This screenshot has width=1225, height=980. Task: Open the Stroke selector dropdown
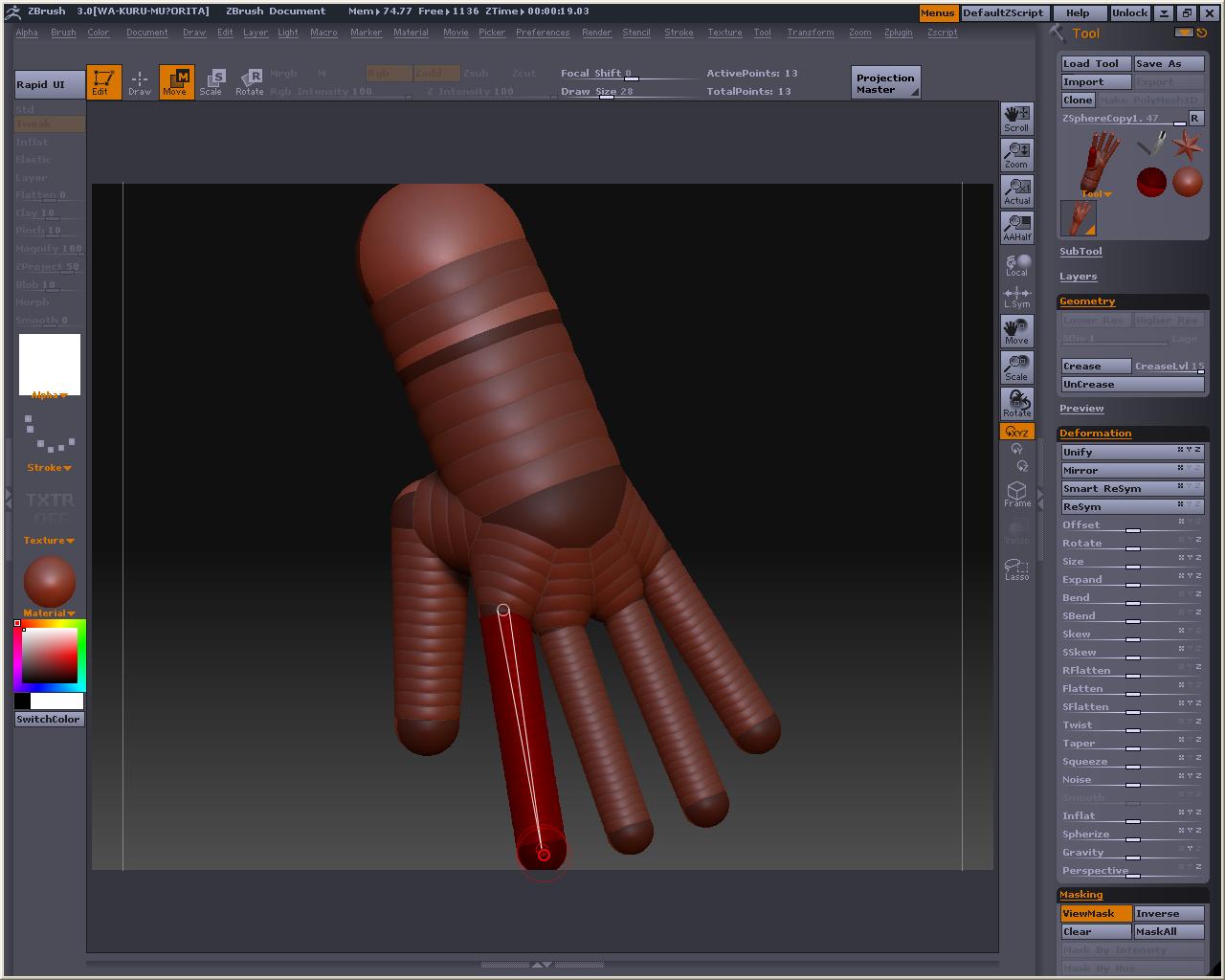(x=50, y=468)
